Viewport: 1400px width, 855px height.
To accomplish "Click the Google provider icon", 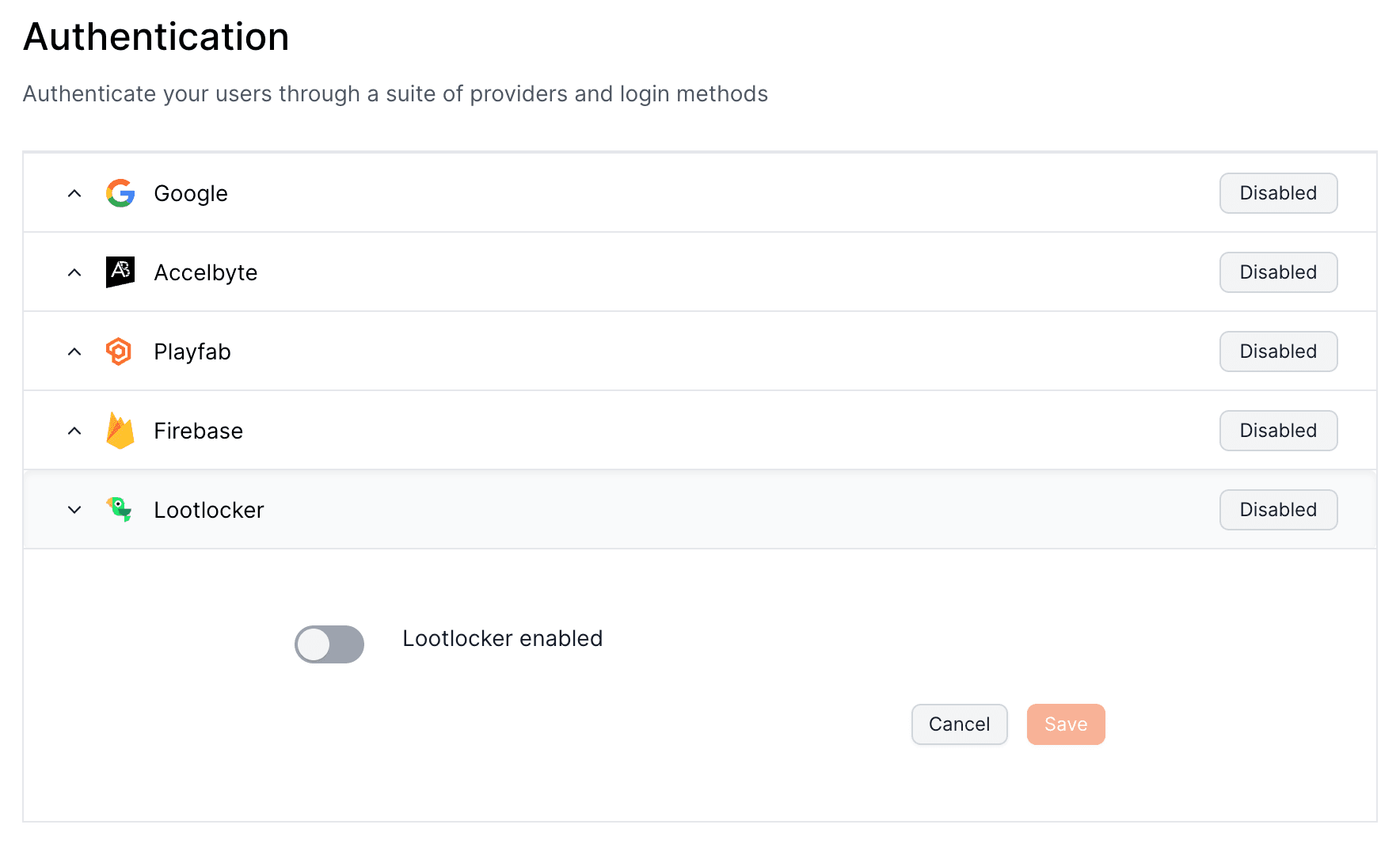I will coord(120,193).
